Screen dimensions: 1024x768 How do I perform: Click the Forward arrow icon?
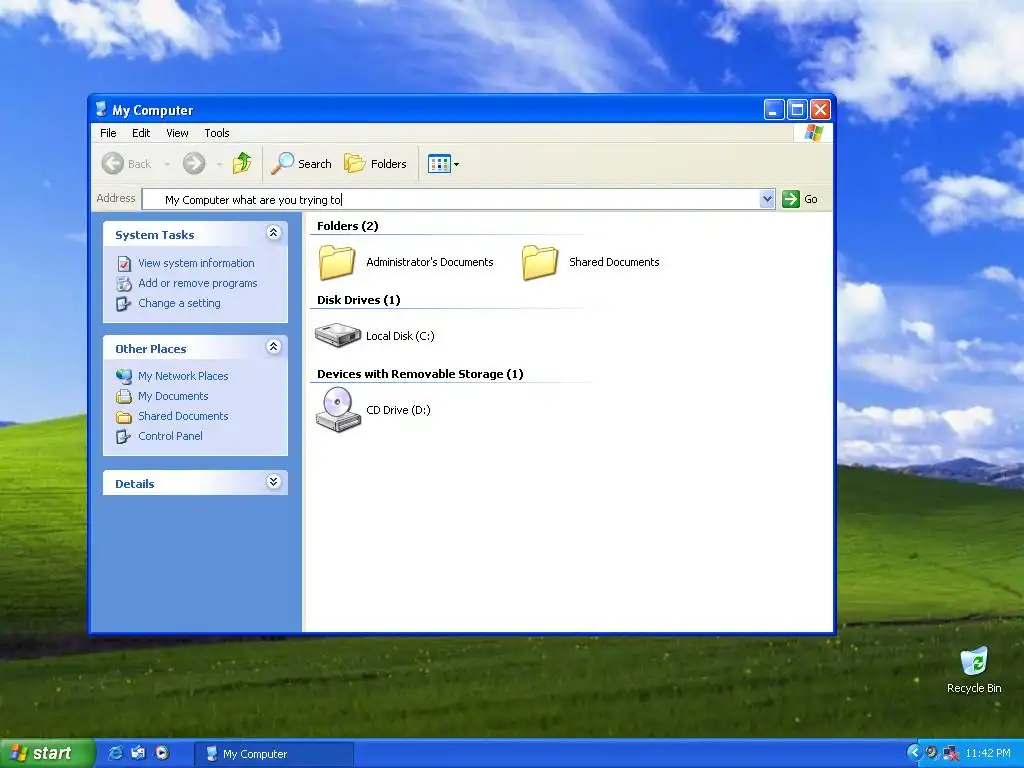193,163
